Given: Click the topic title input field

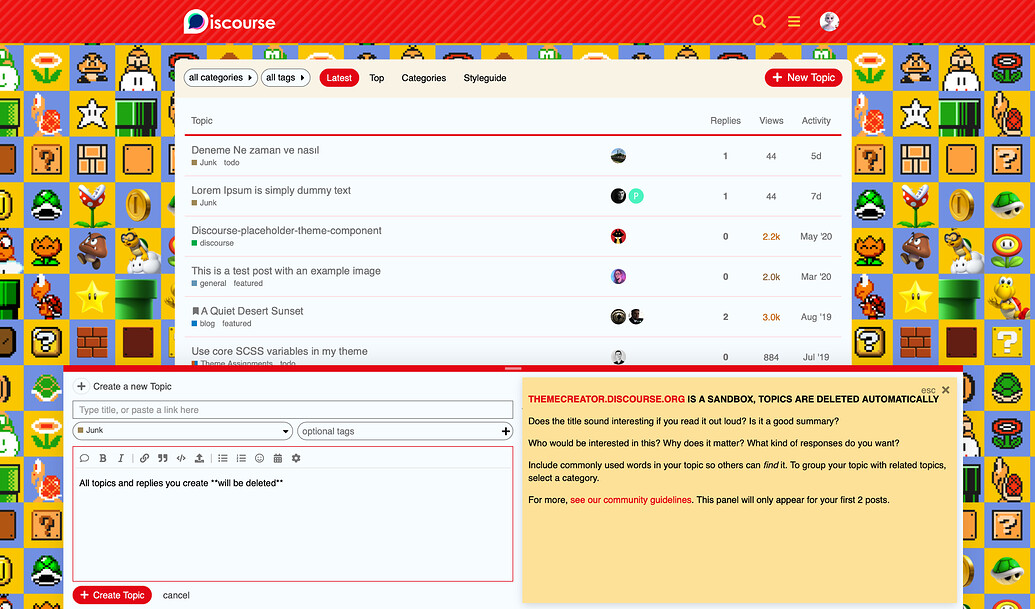Looking at the screenshot, I should coord(292,410).
